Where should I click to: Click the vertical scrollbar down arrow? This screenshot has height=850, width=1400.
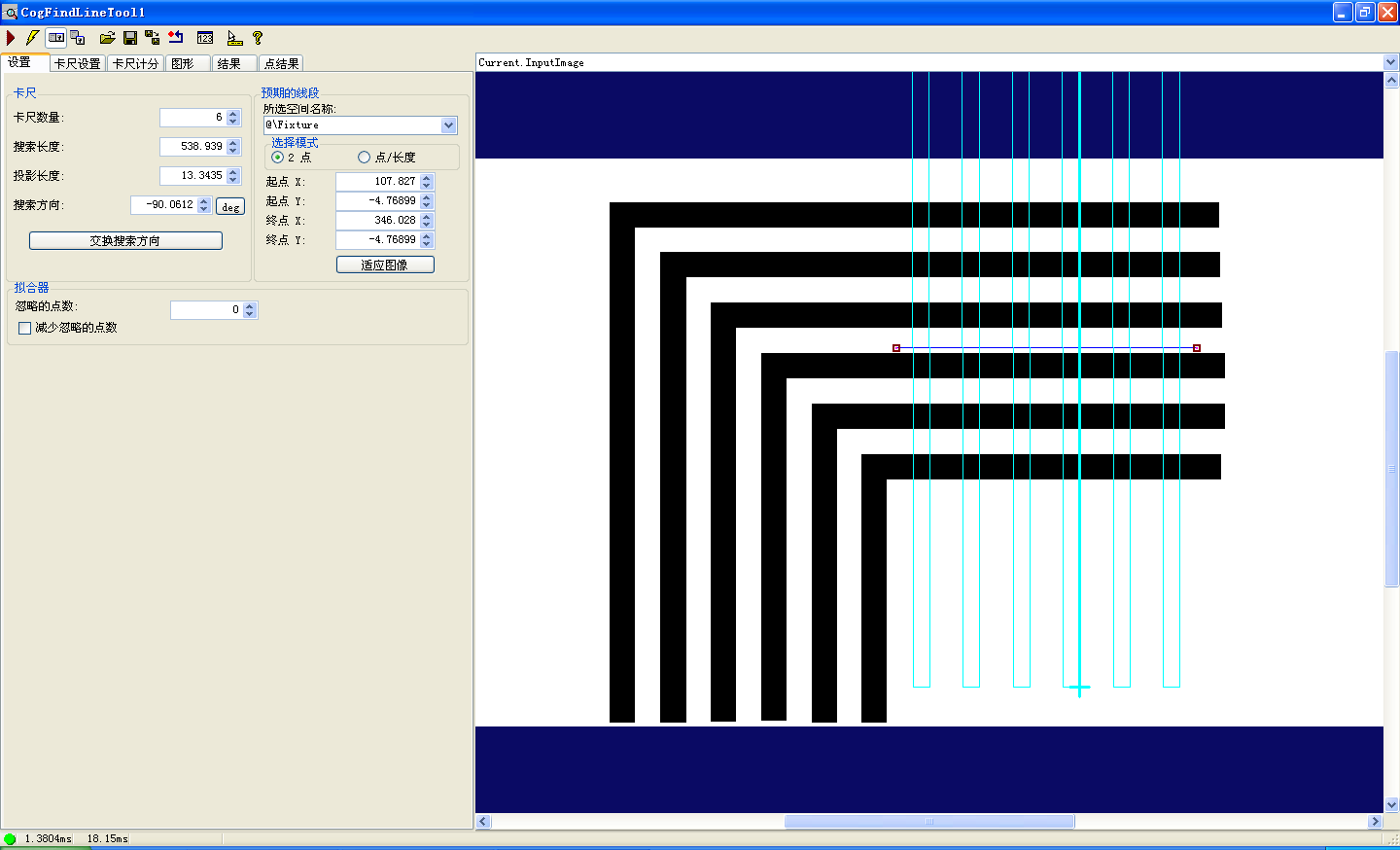coord(1391,804)
